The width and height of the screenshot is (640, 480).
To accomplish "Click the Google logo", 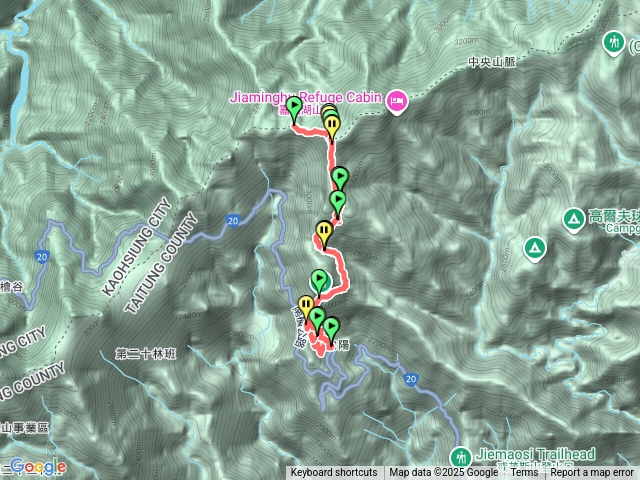I will 38,467.
